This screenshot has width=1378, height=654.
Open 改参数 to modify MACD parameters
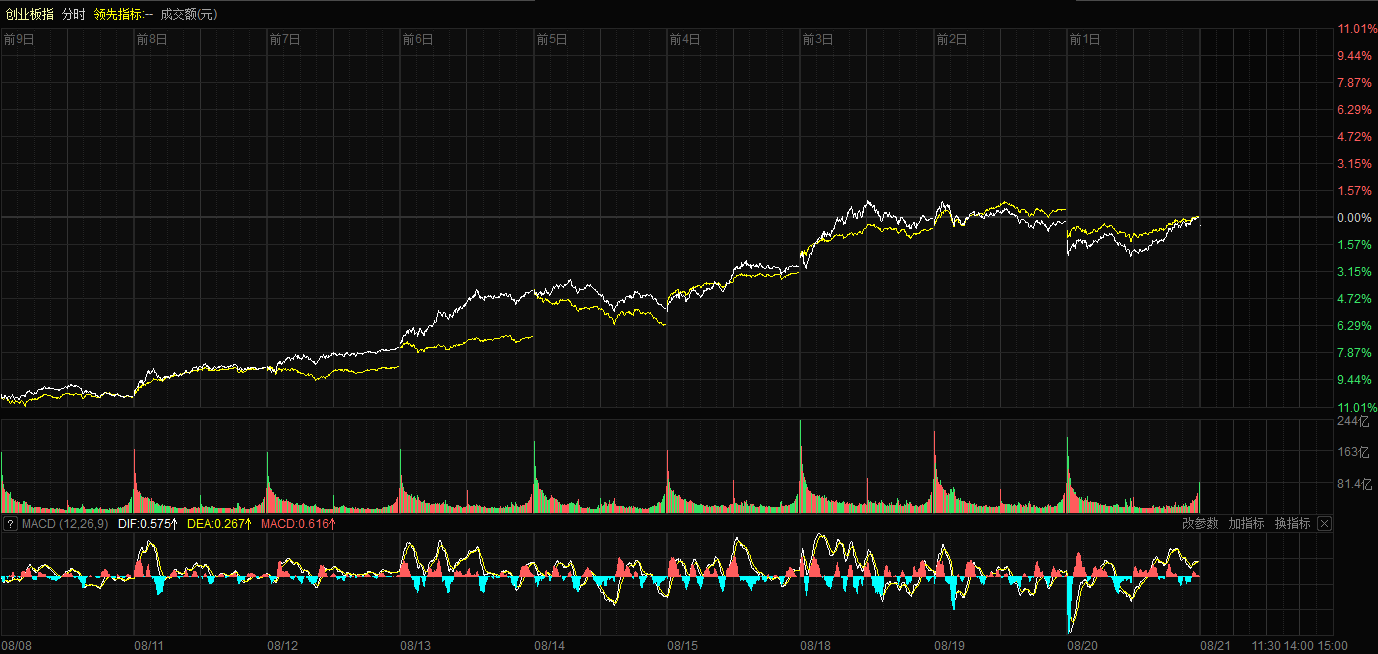[x=1200, y=524]
